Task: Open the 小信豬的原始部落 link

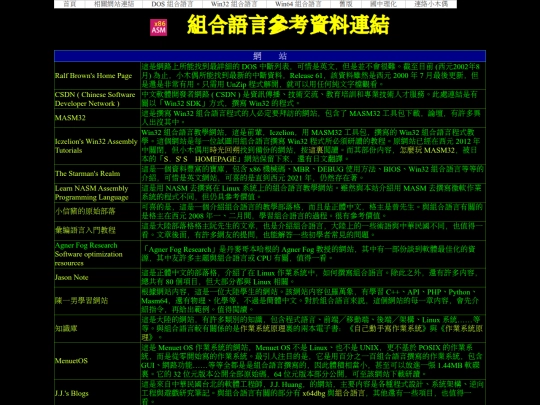Action: pyautogui.click(x=85, y=211)
